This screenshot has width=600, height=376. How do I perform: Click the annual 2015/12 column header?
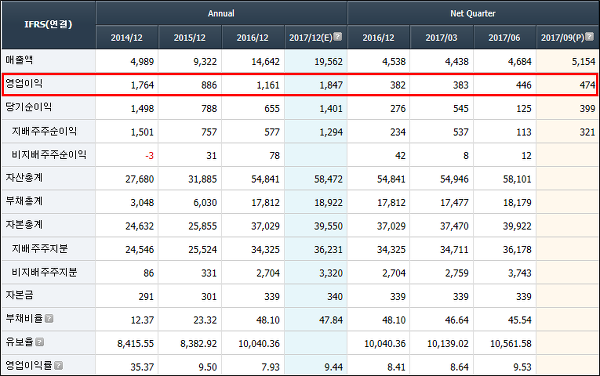click(190, 37)
